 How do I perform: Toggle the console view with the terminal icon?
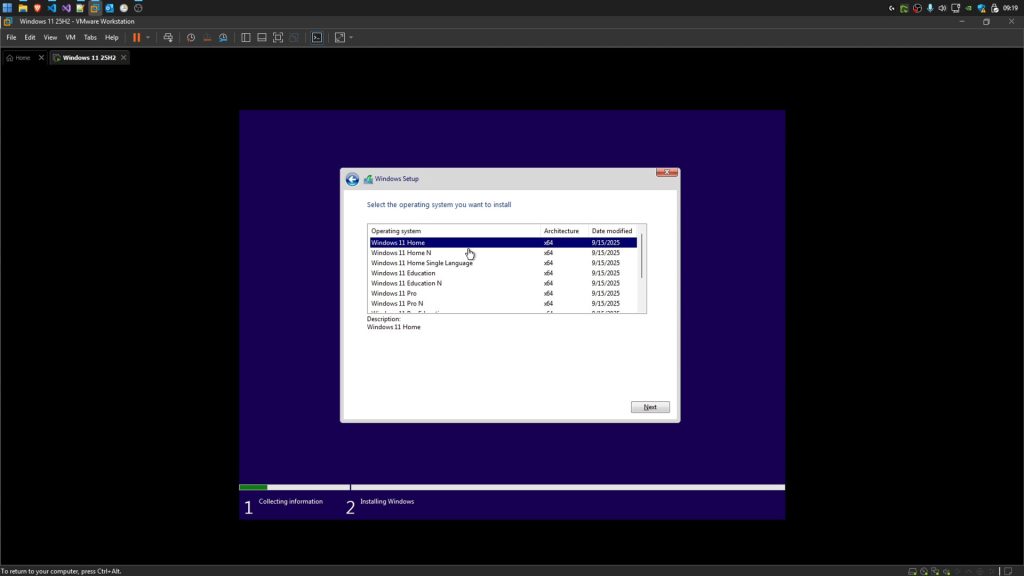[317, 37]
